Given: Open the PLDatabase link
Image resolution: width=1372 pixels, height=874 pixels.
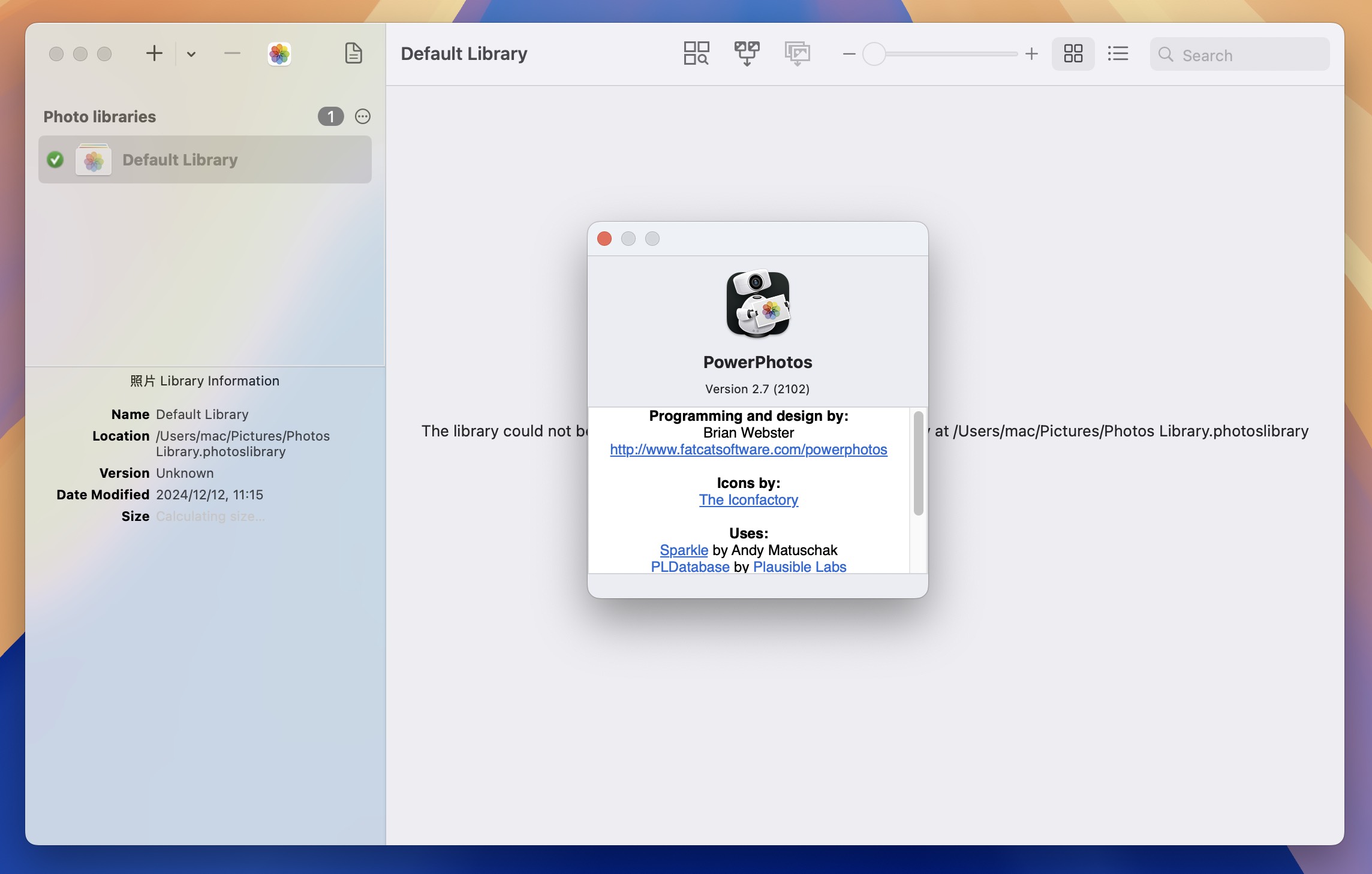Looking at the screenshot, I should point(690,567).
